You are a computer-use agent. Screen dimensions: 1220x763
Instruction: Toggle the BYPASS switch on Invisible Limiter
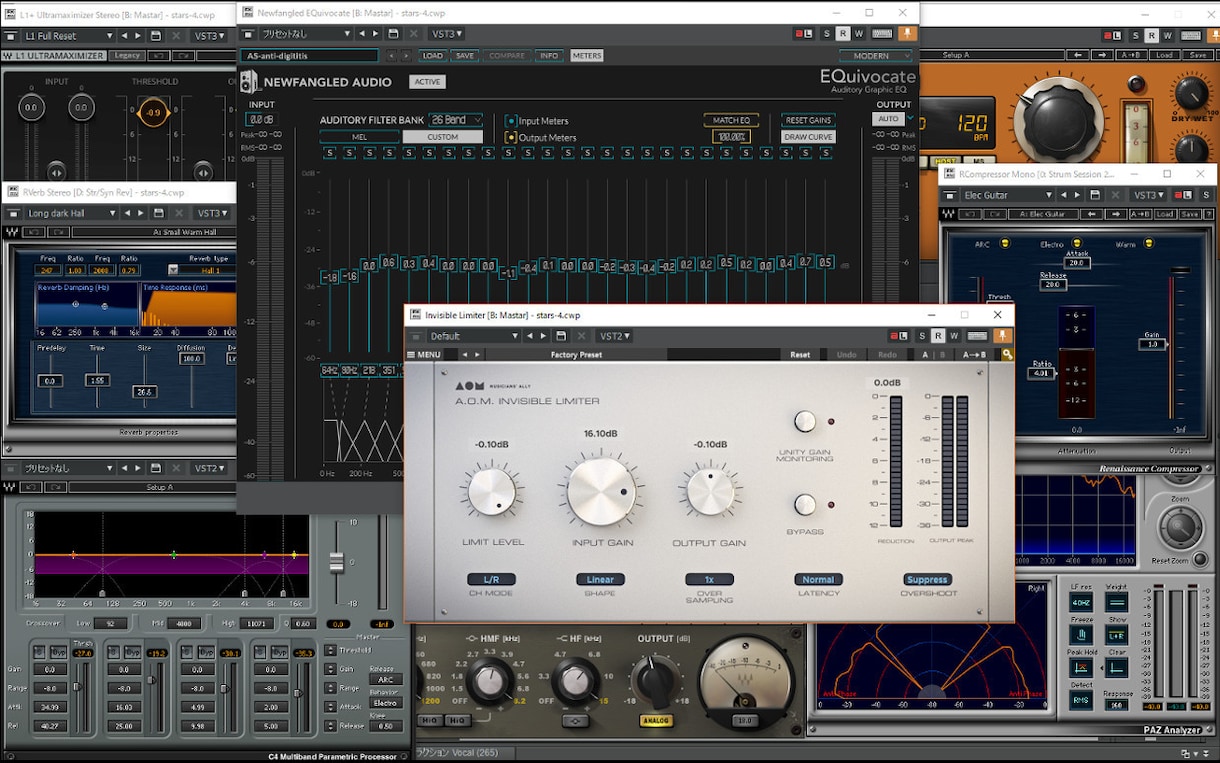pyautogui.click(x=805, y=505)
